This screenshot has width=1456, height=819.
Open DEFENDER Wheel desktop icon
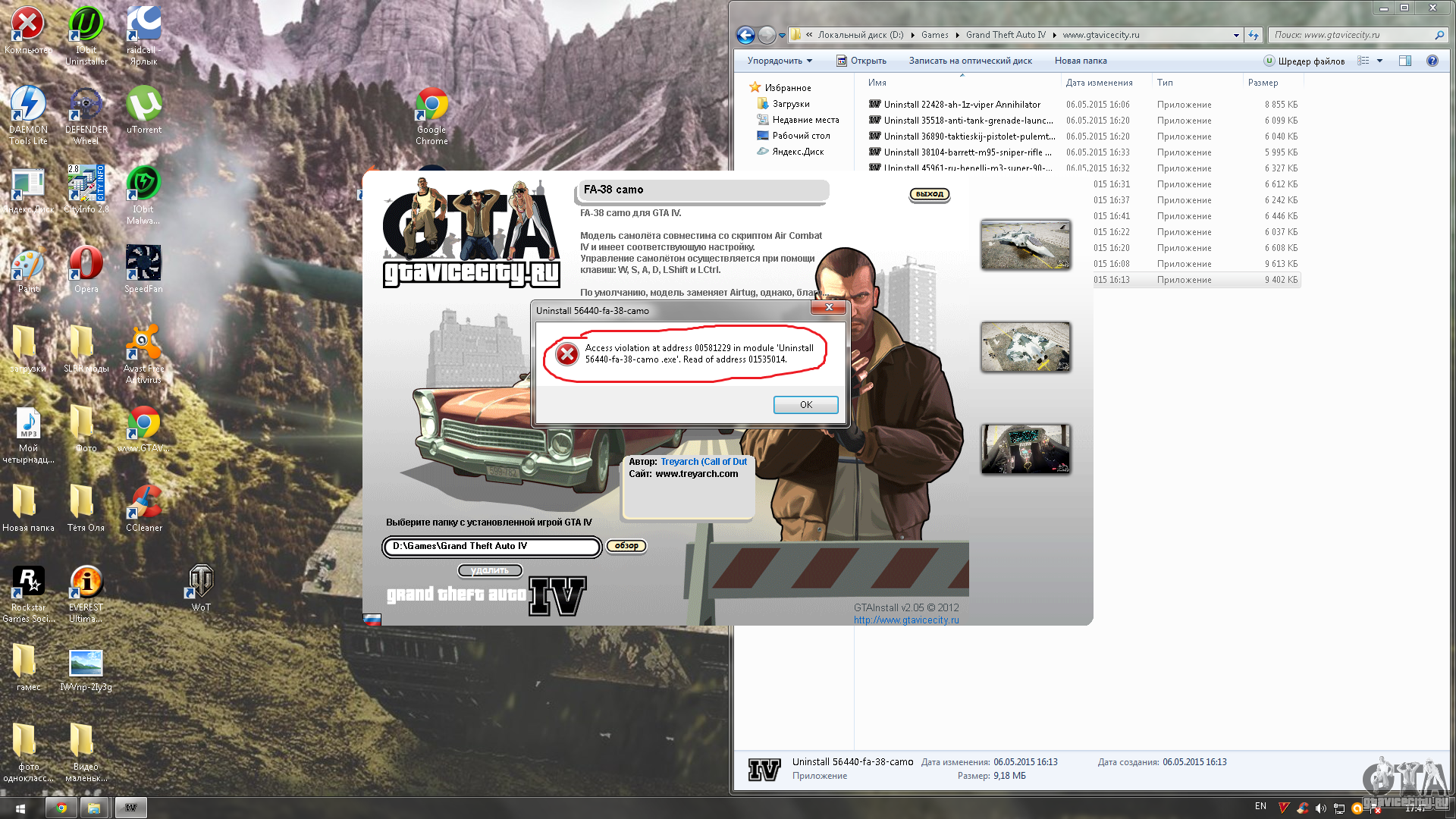[x=86, y=115]
